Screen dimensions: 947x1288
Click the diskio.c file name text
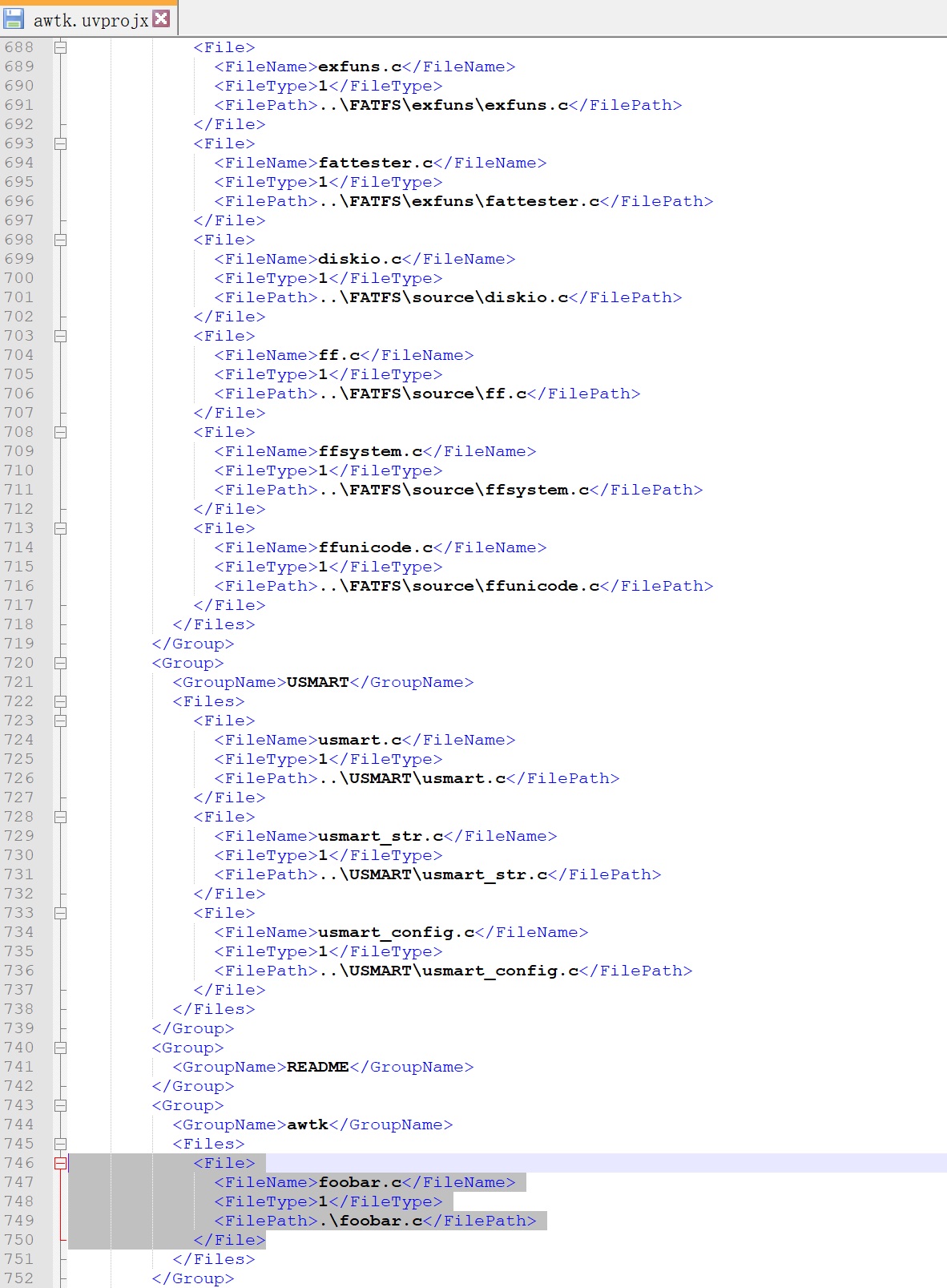pyautogui.click(x=360, y=259)
